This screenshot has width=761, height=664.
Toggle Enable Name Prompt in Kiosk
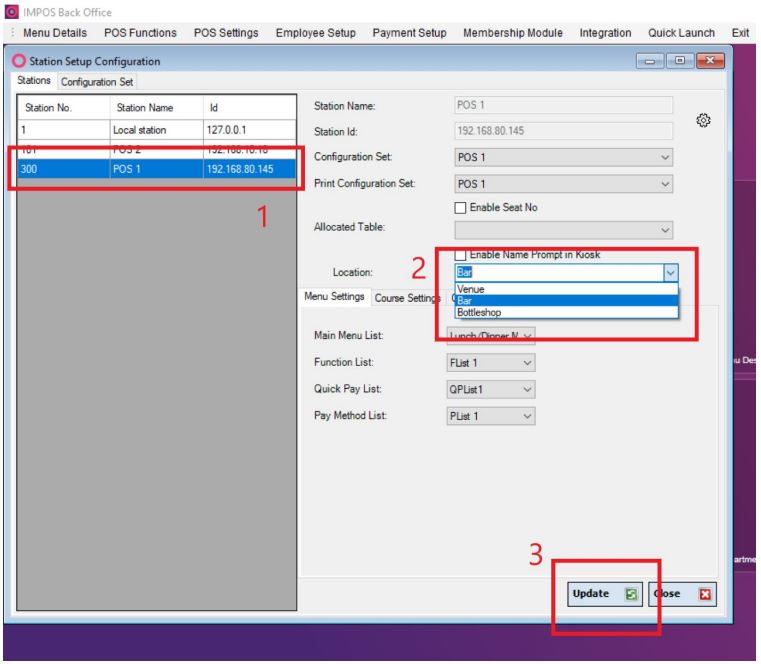click(x=462, y=256)
